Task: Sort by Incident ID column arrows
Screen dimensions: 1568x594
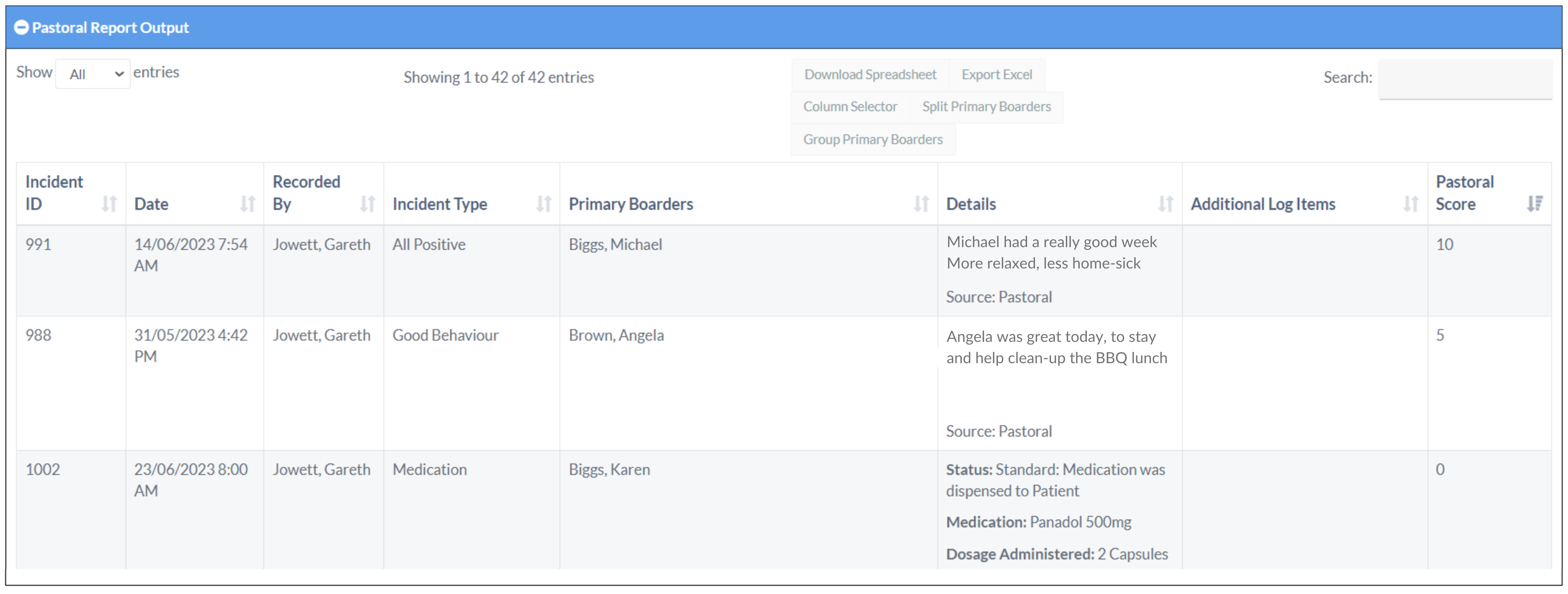Action: coord(109,204)
